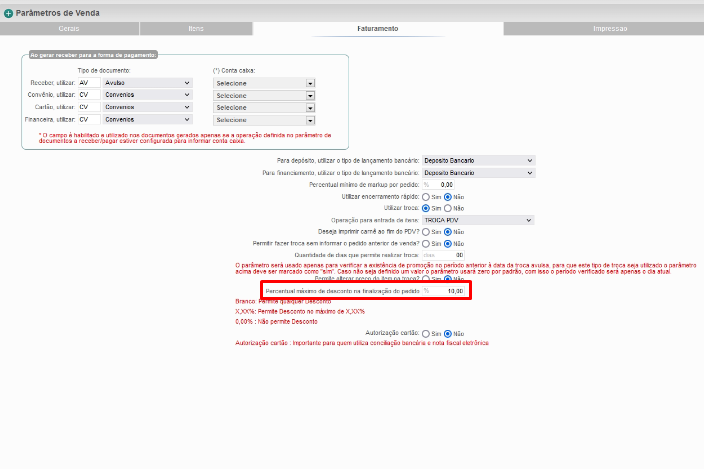Switch to the Gerais tab
The width and height of the screenshot is (704, 469).
69,28
